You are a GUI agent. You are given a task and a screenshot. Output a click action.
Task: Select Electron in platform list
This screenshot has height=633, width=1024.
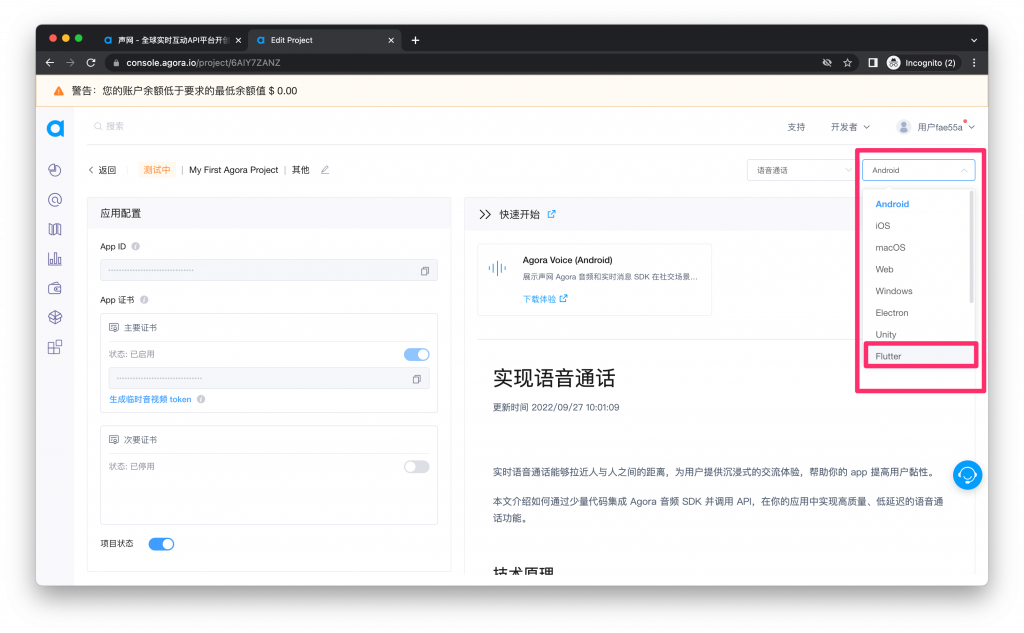pyautogui.click(x=891, y=313)
